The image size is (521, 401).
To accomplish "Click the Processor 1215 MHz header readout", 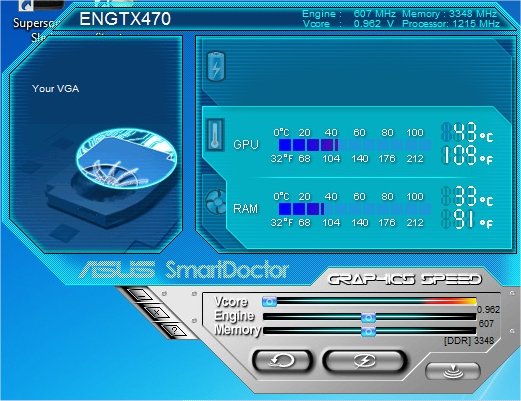I will [x=451, y=24].
